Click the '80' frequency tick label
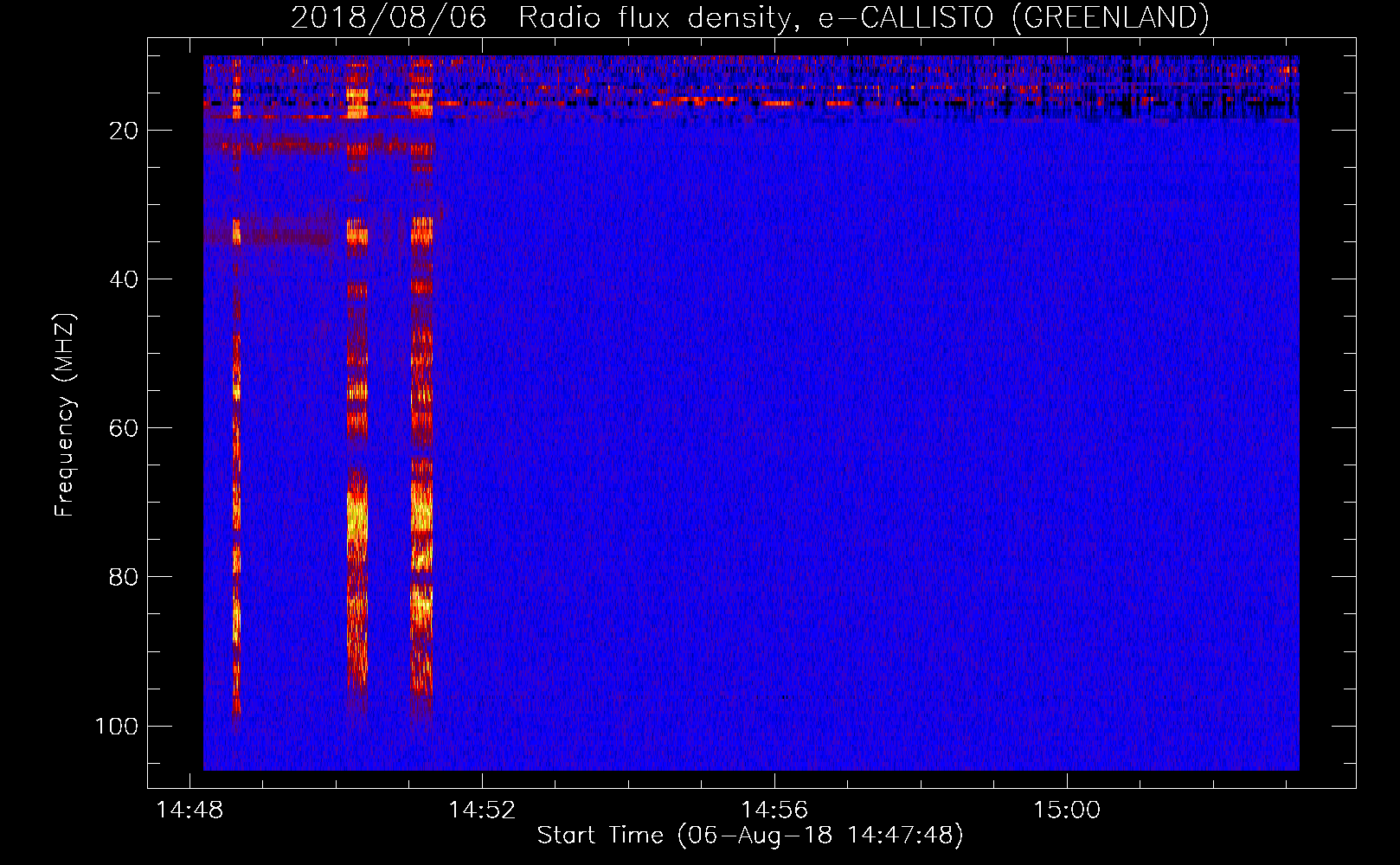Image resolution: width=1400 pixels, height=865 pixels. coord(124,577)
